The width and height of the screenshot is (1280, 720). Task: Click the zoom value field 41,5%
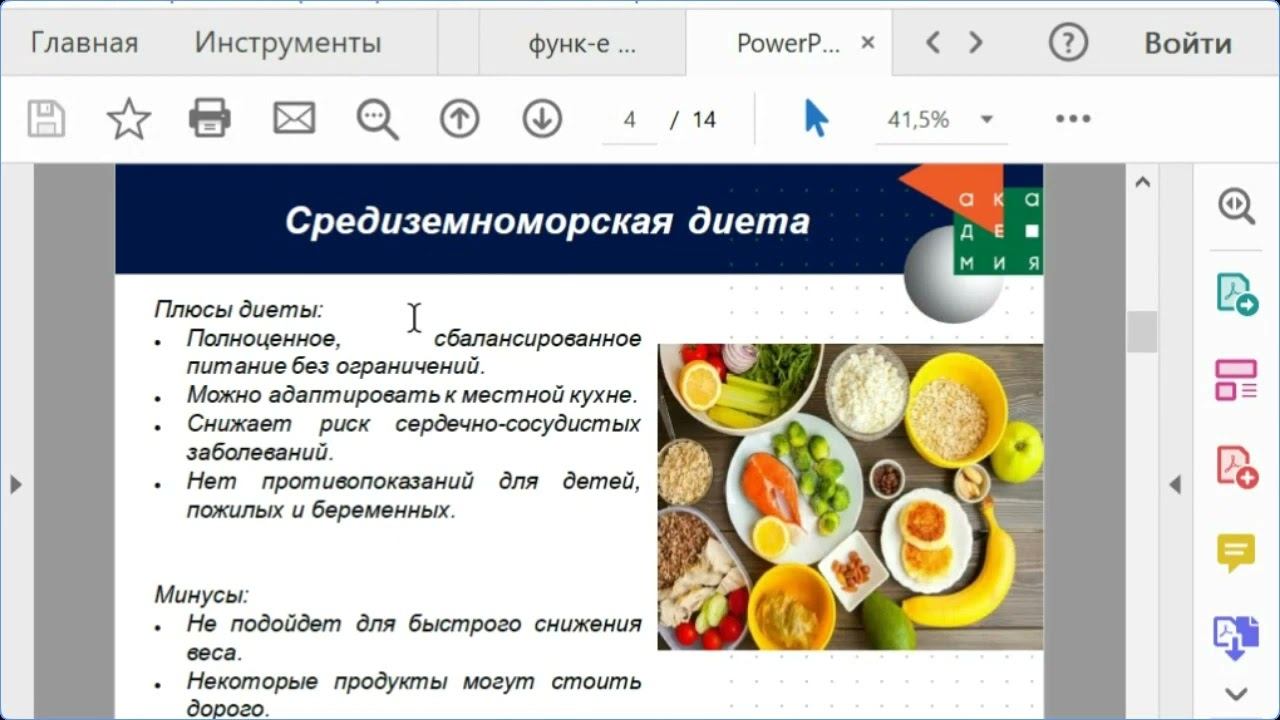918,120
